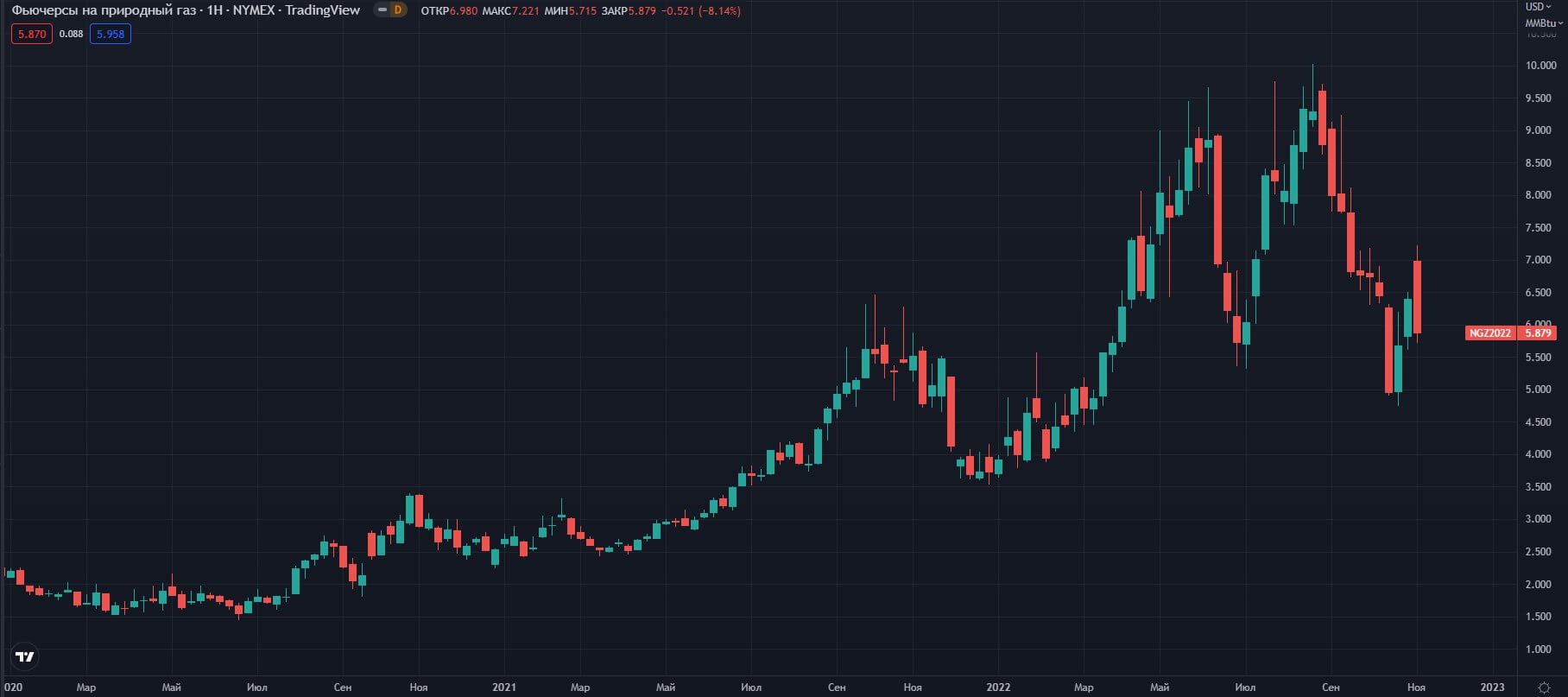Click the 7.500 price axis label

pos(1539,228)
